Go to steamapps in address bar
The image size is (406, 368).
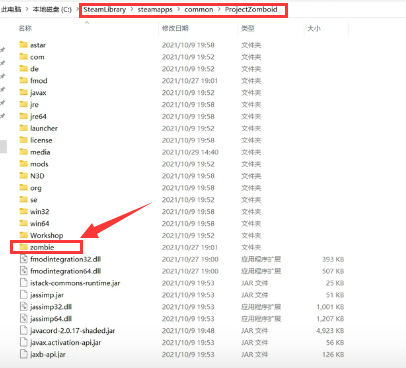pos(155,10)
